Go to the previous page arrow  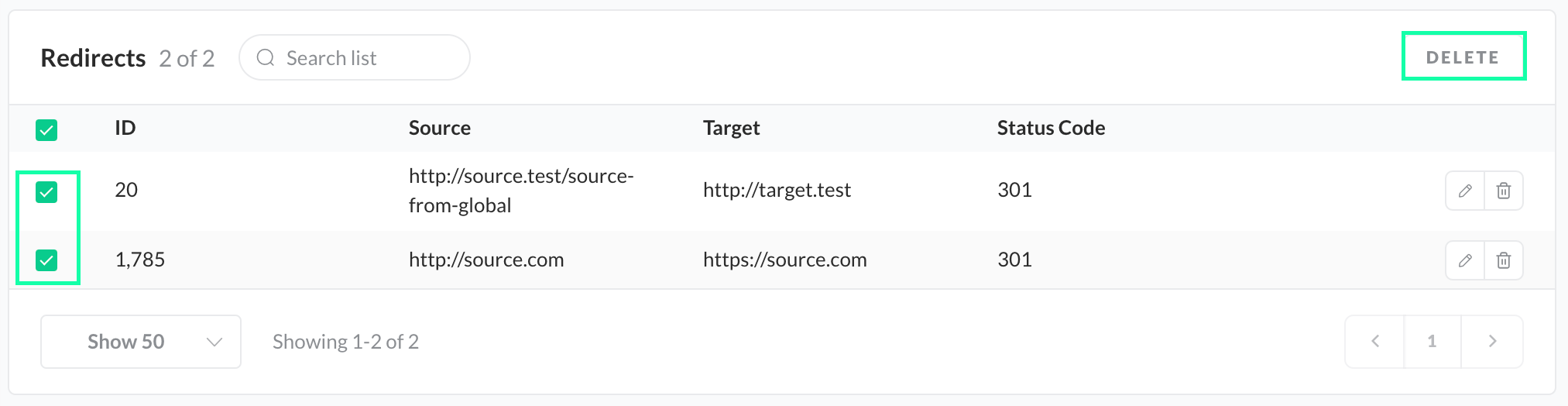[1375, 342]
